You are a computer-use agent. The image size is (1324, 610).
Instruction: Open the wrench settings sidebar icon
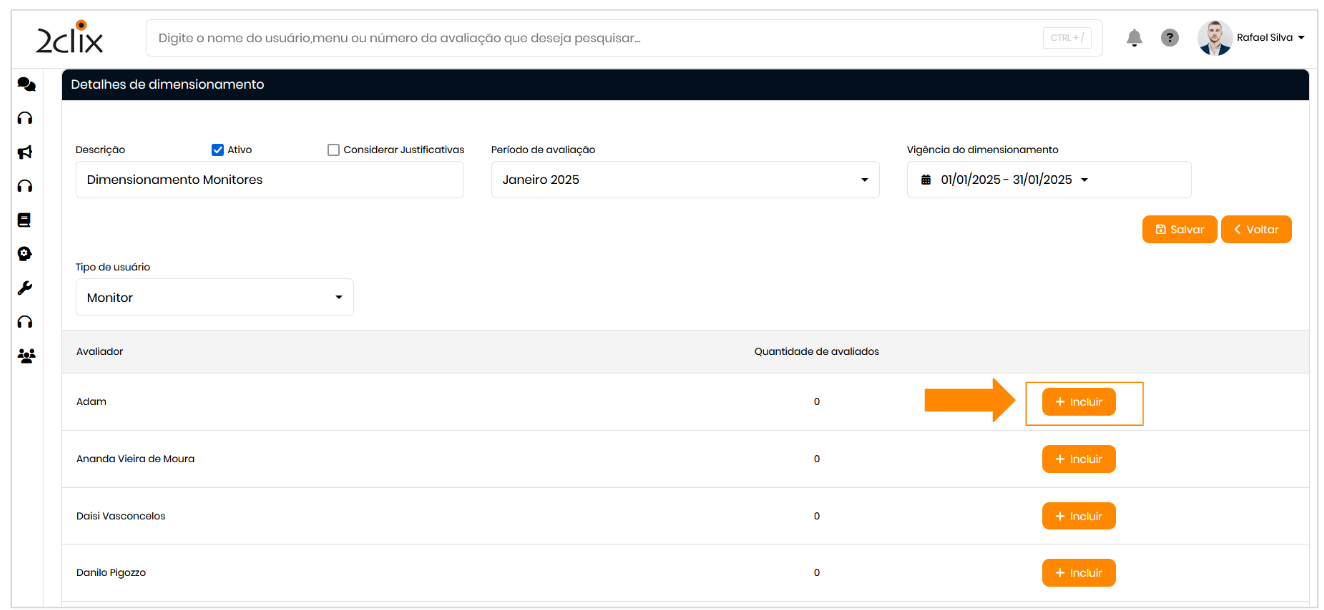click(x=26, y=288)
